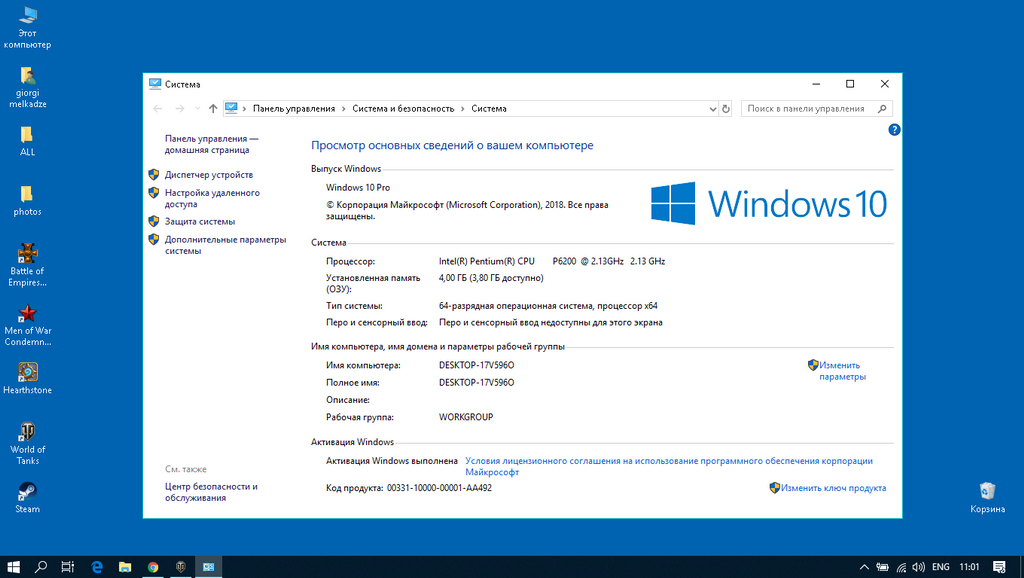Open the clock showing 11:01
Screen dimensions: 1024x578
(969, 567)
